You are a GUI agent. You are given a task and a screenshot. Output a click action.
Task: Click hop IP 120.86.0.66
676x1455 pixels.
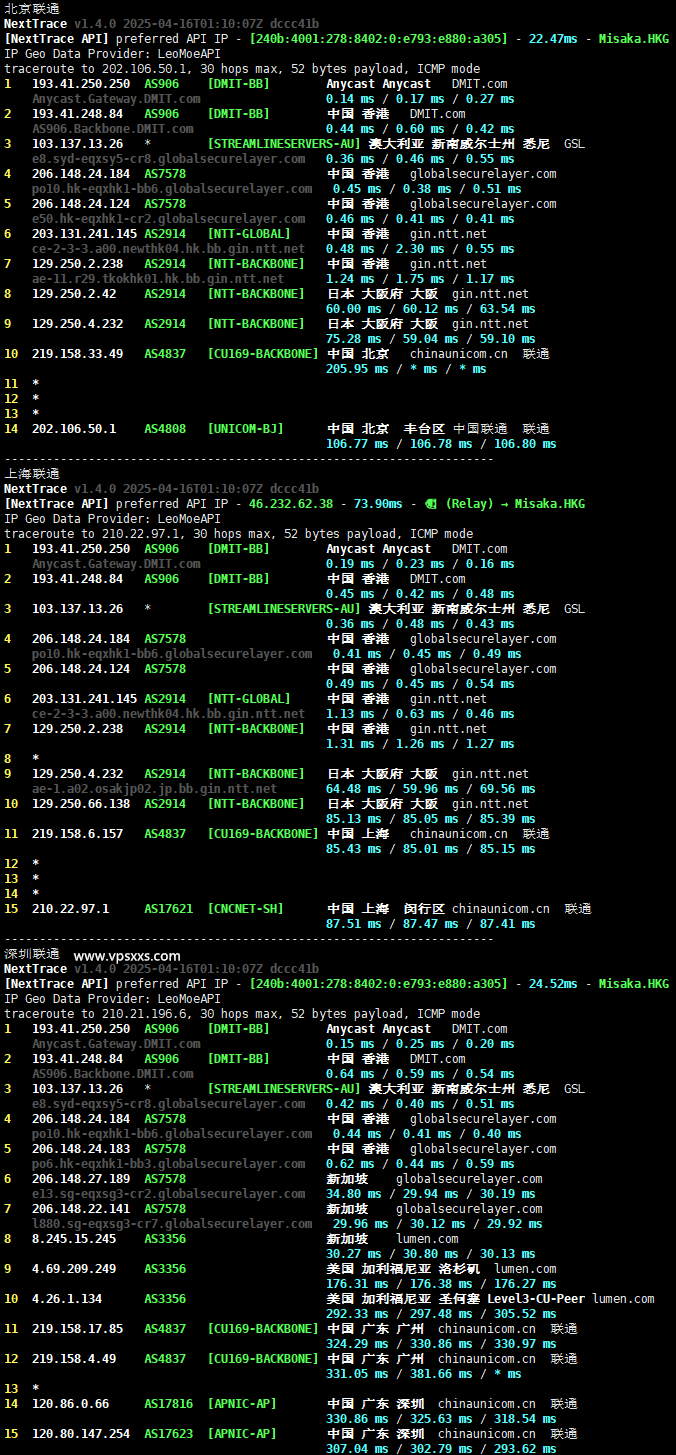point(70,1404)
